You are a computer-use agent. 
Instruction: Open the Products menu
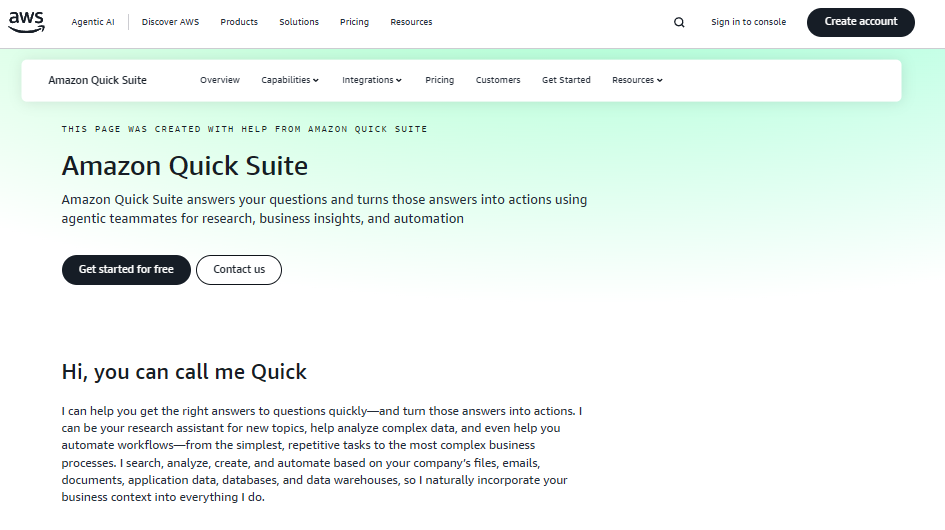pos(239,22)
